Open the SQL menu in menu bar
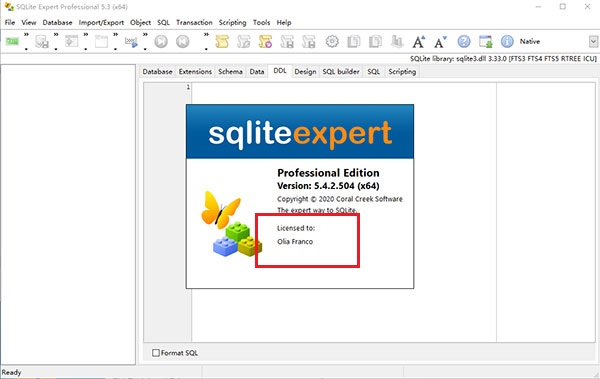600x379 pixels. [x=163, y=23]
